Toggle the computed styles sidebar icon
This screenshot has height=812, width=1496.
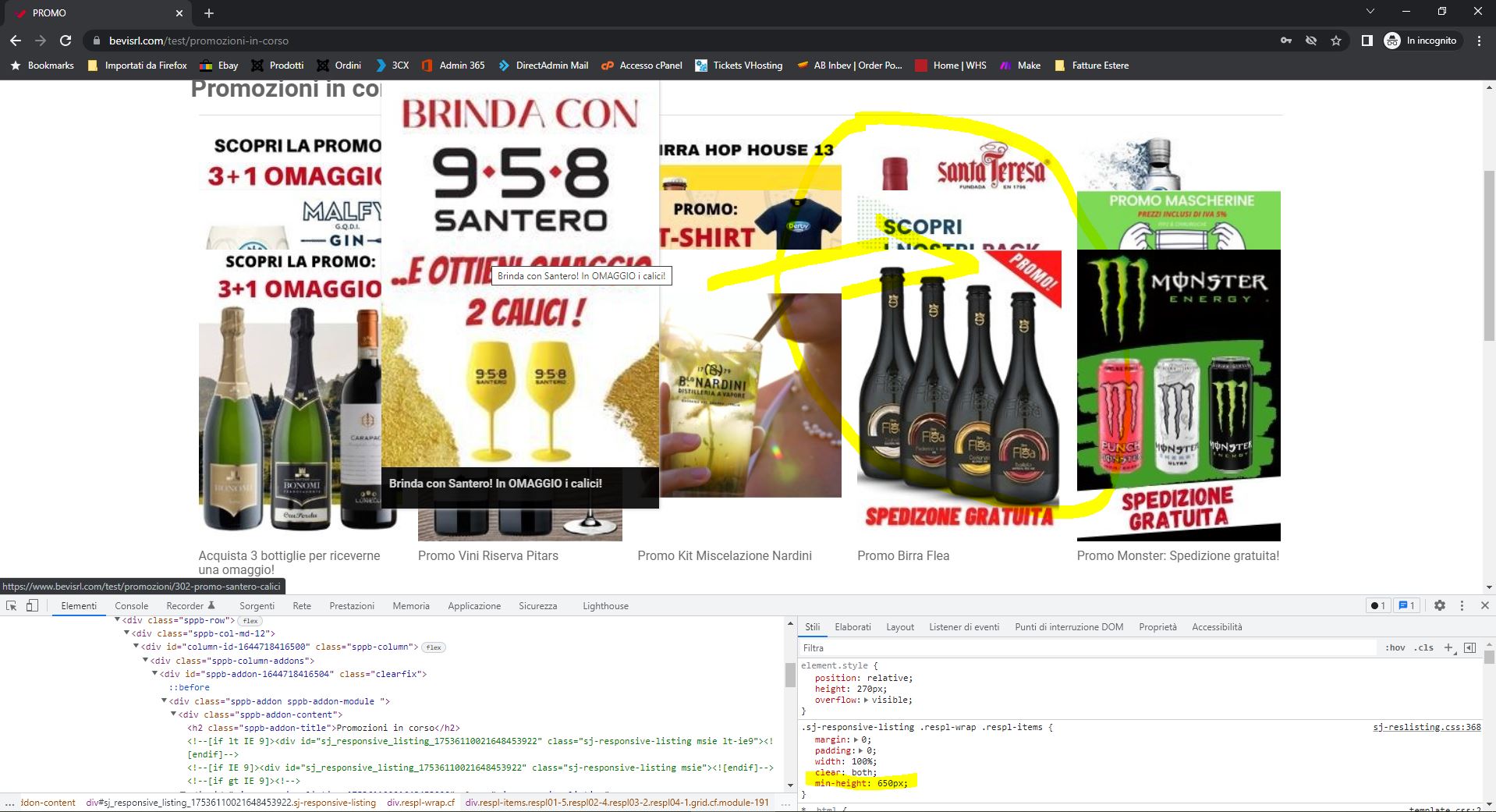(1470, 648)
